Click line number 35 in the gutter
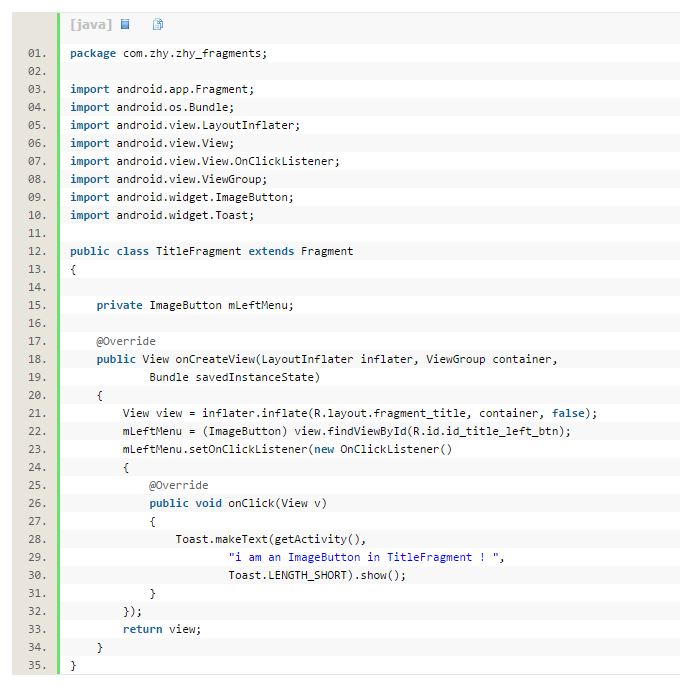Viewport: 680px width, 696px height. [x=37, y=665]
